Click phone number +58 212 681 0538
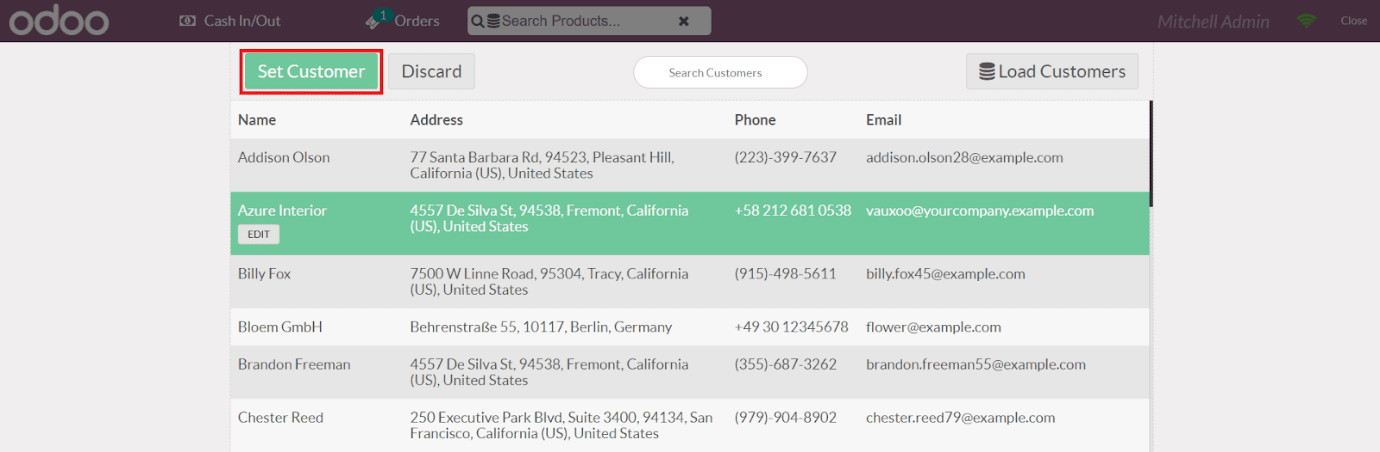Viewport: 1380px width, 452px height. click(793, 210)
